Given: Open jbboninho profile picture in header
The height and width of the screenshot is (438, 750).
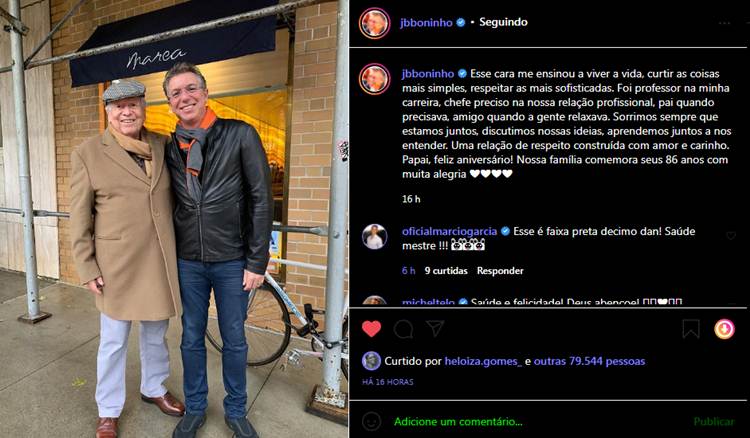Looking at the screenshot, I should pyautogui.click(x=375, y=23).
